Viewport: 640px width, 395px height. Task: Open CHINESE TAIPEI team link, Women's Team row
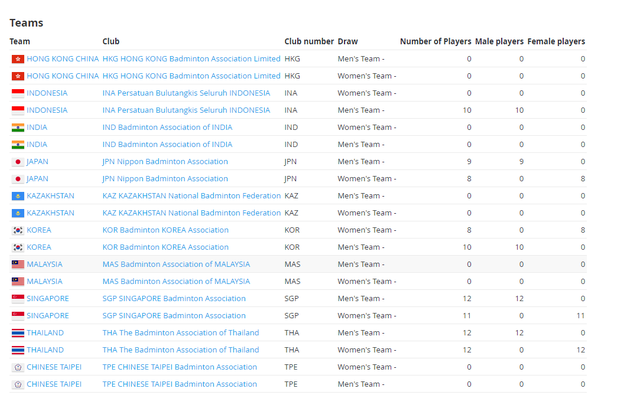click(x=54, y=367)
